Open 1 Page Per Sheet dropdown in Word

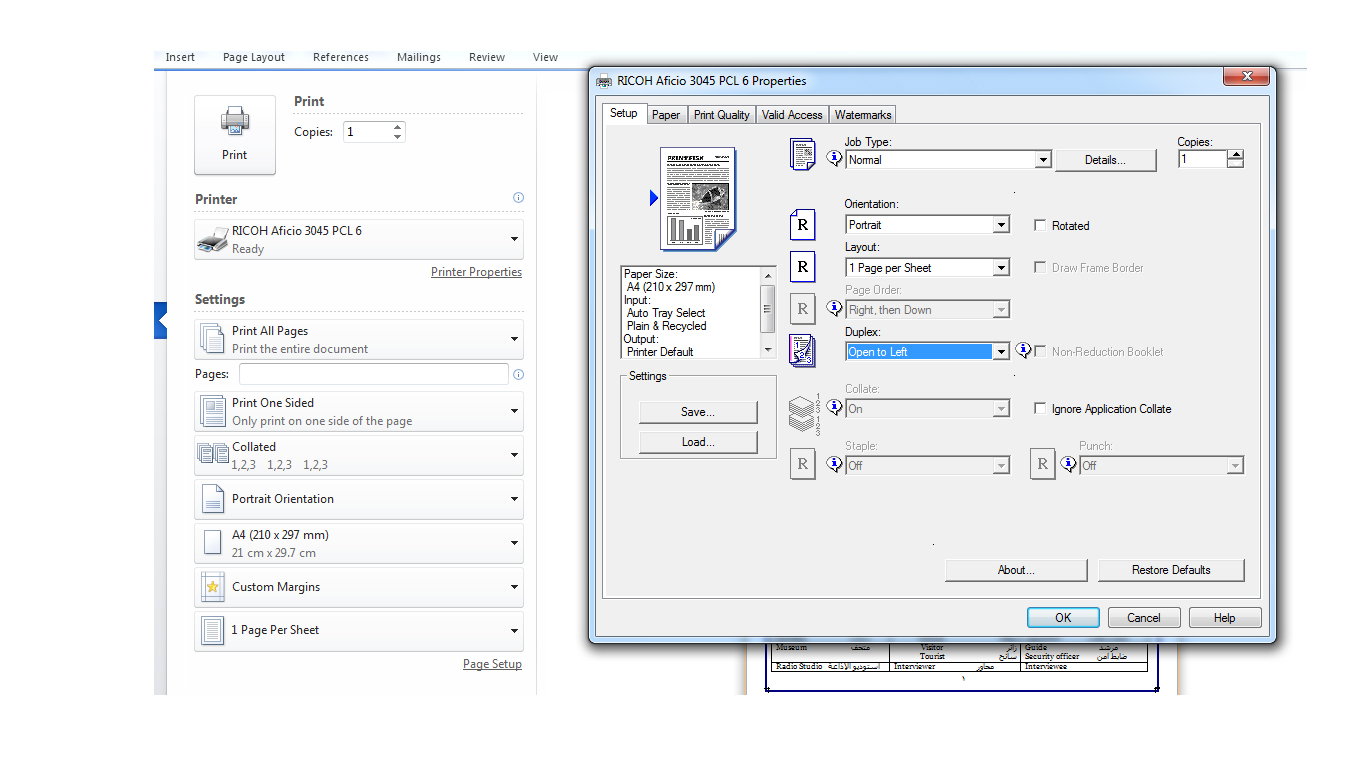tap(359, 630)
